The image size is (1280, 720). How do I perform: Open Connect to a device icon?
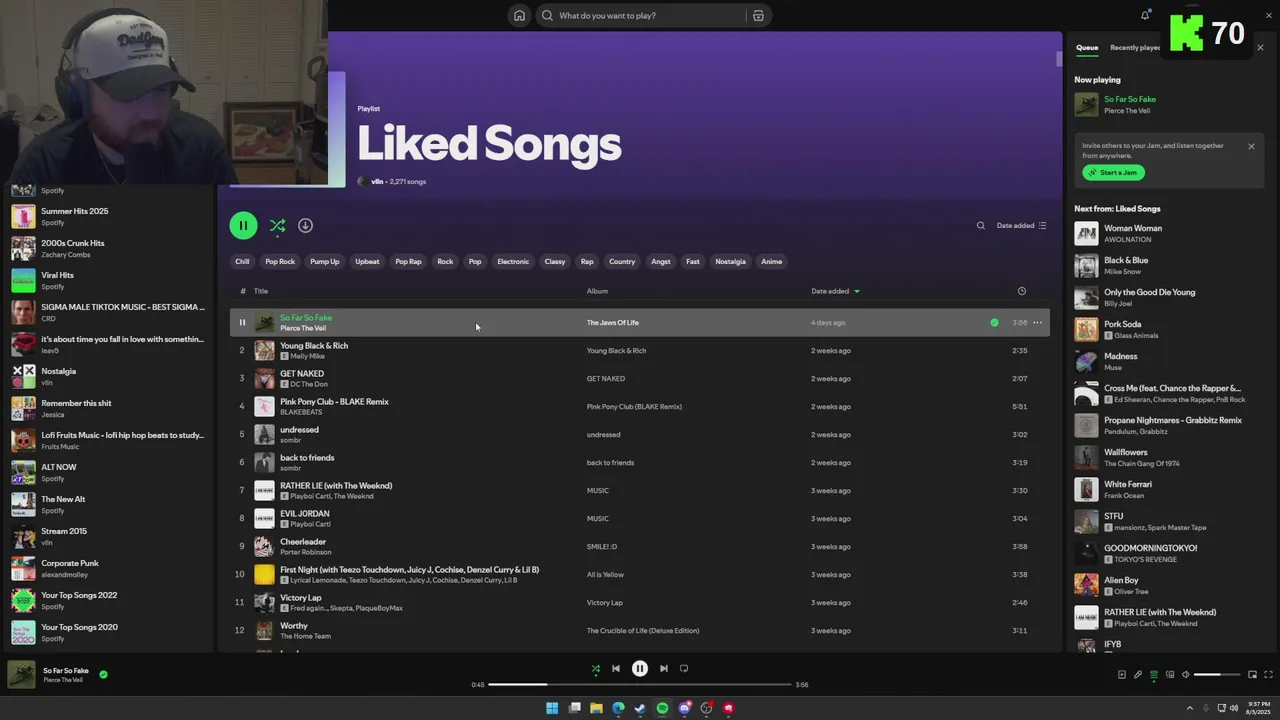(1170, 675)
